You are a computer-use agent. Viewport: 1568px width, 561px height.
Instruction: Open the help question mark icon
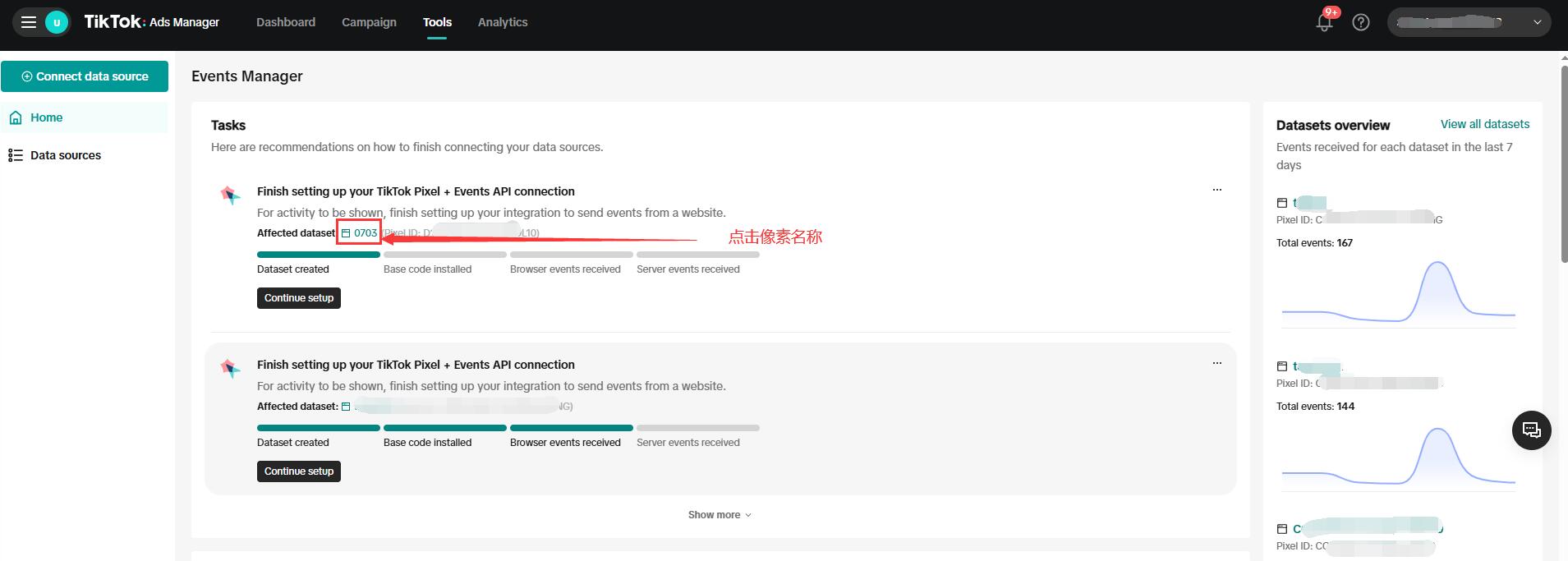[x=1361, y=22]
